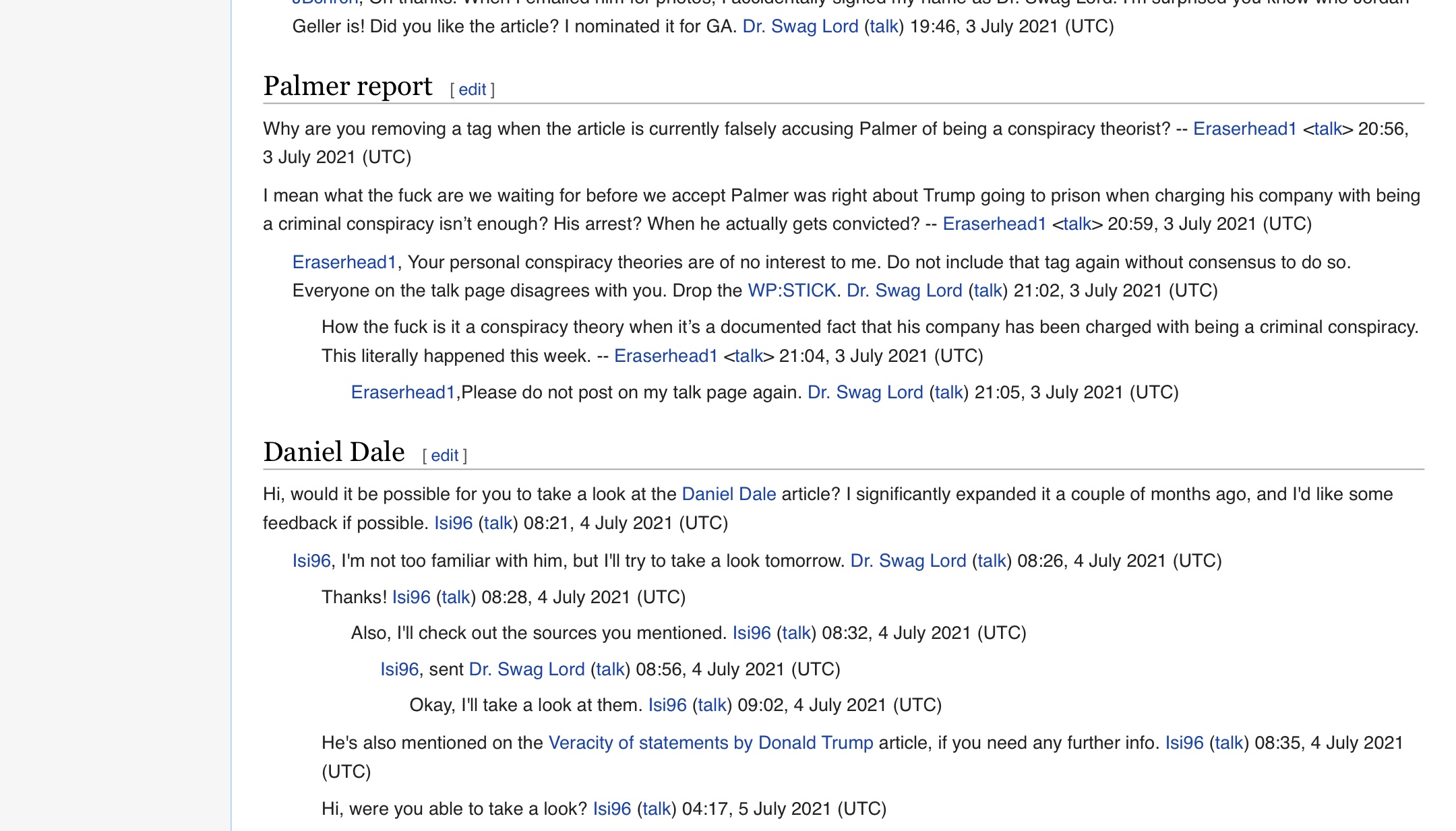1456x831 pixels.
Task: Click the text 'Hi, were you able to take a look?'
Action: click(x=454, y=809)
